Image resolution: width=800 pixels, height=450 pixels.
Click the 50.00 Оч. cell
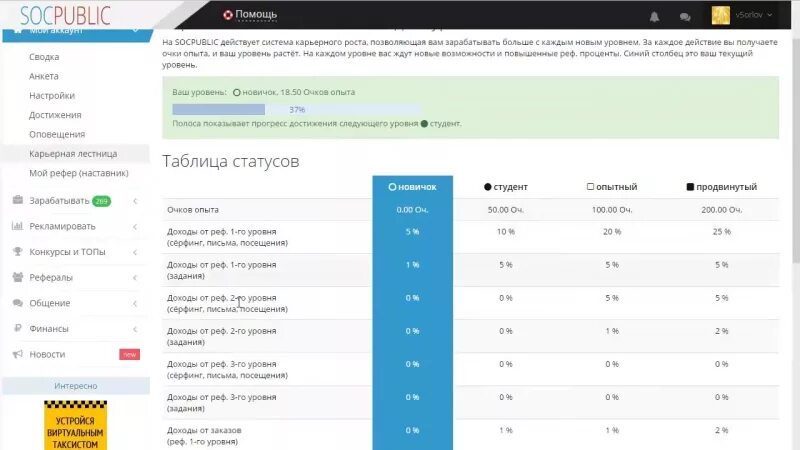(x=505, y=210)
